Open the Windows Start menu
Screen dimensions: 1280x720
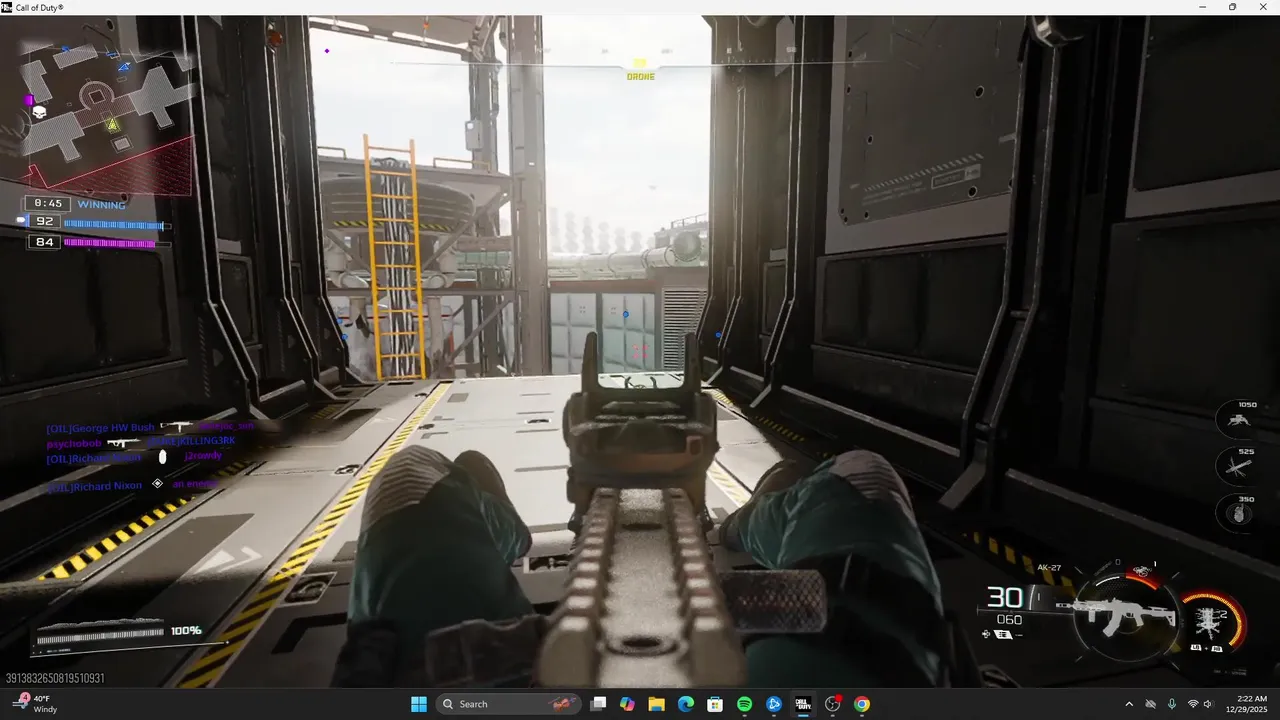(418, 704)
